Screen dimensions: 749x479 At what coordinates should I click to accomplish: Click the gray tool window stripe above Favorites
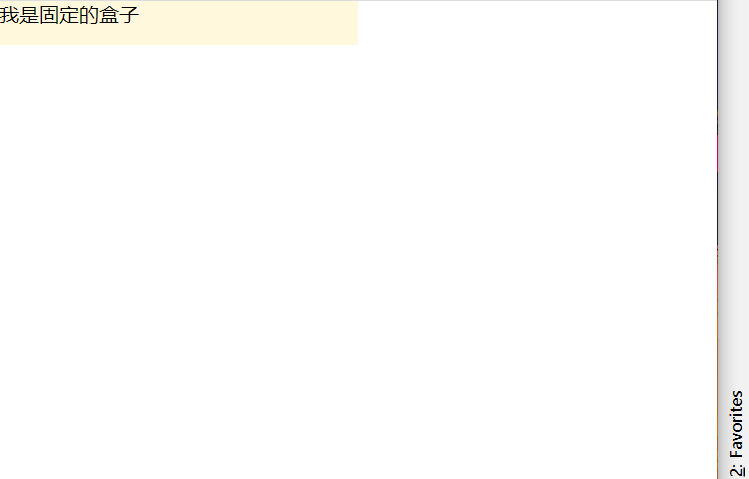[734, 191]
